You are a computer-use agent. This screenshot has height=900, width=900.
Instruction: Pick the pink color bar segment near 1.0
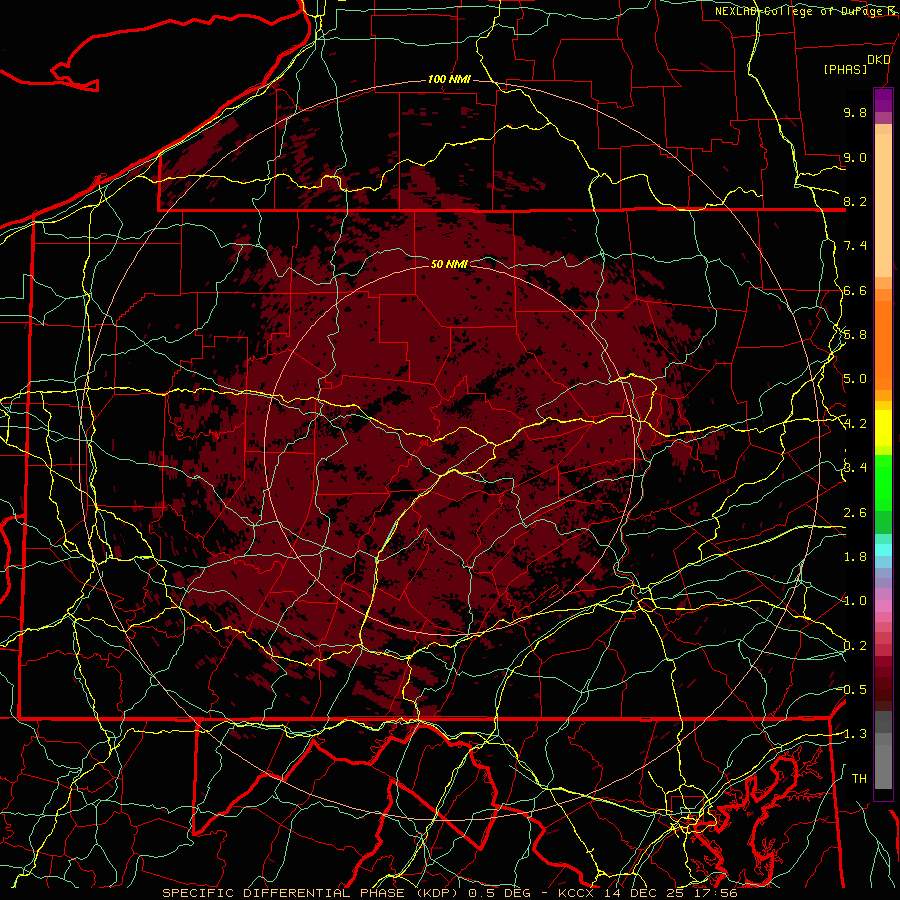(883, 606)
